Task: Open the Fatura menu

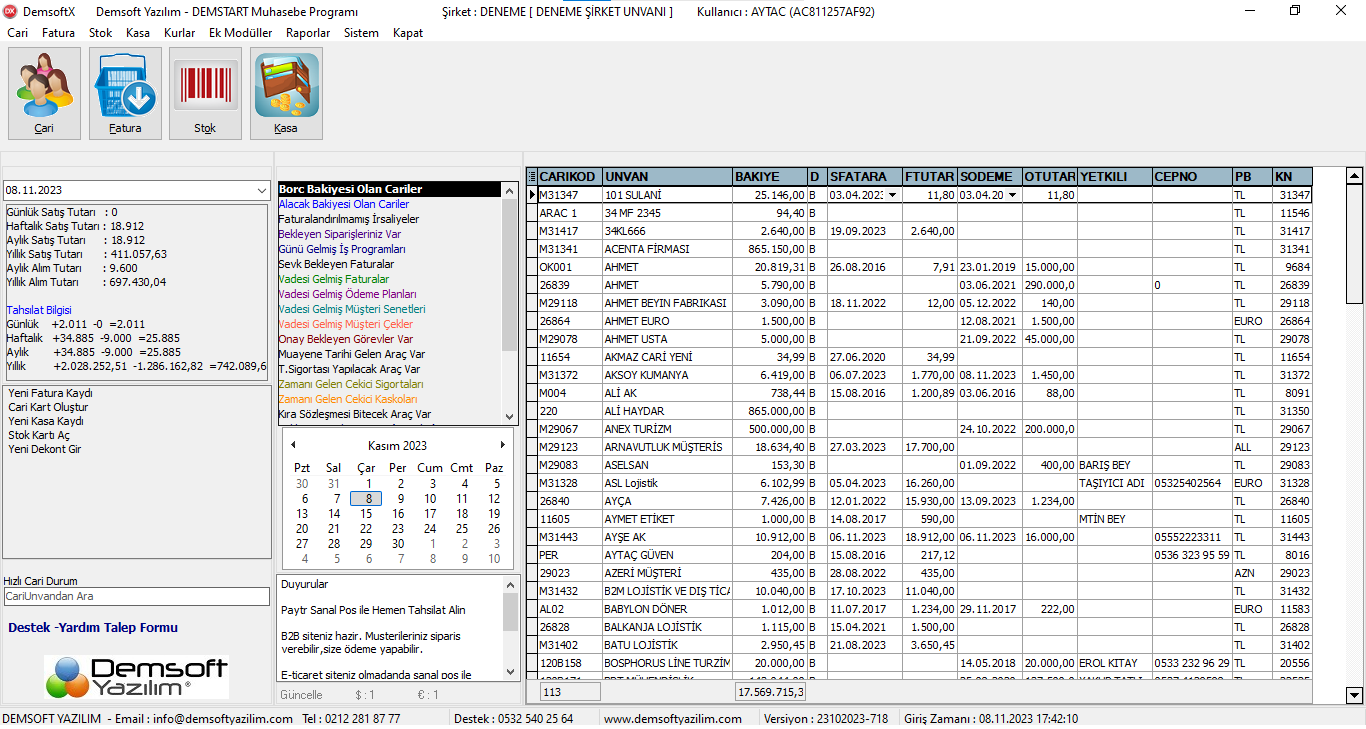Action: (x=59, y=33)
